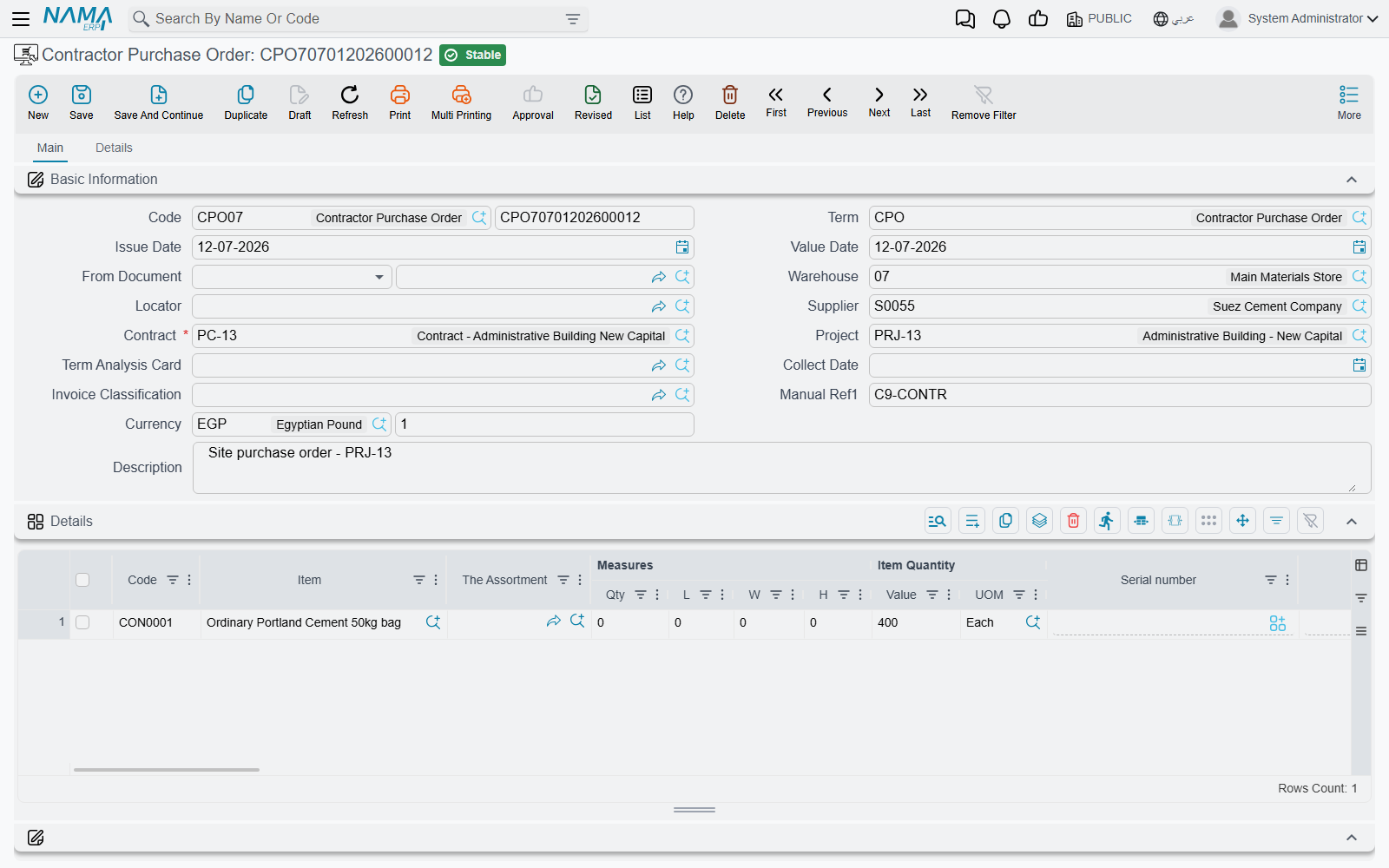The width and height of the screenshot is (1389, 868).
Task: Open lookup for Contract PC-13
Action: pos(682,336)
